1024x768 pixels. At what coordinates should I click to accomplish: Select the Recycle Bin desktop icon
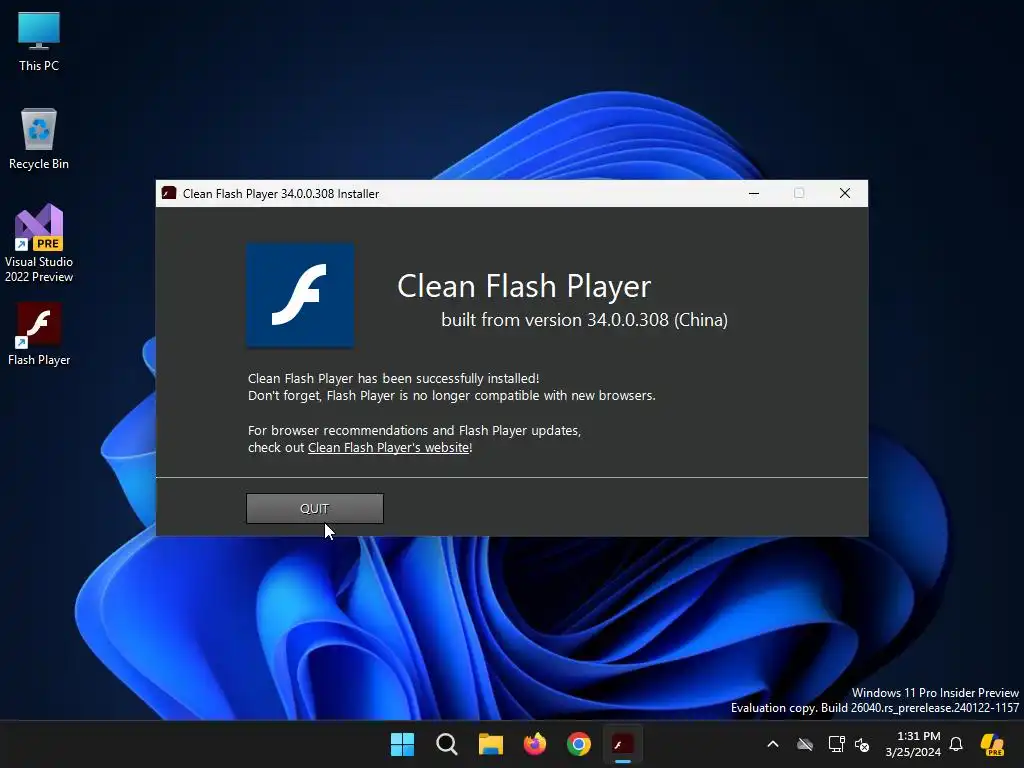click(39, 140)
